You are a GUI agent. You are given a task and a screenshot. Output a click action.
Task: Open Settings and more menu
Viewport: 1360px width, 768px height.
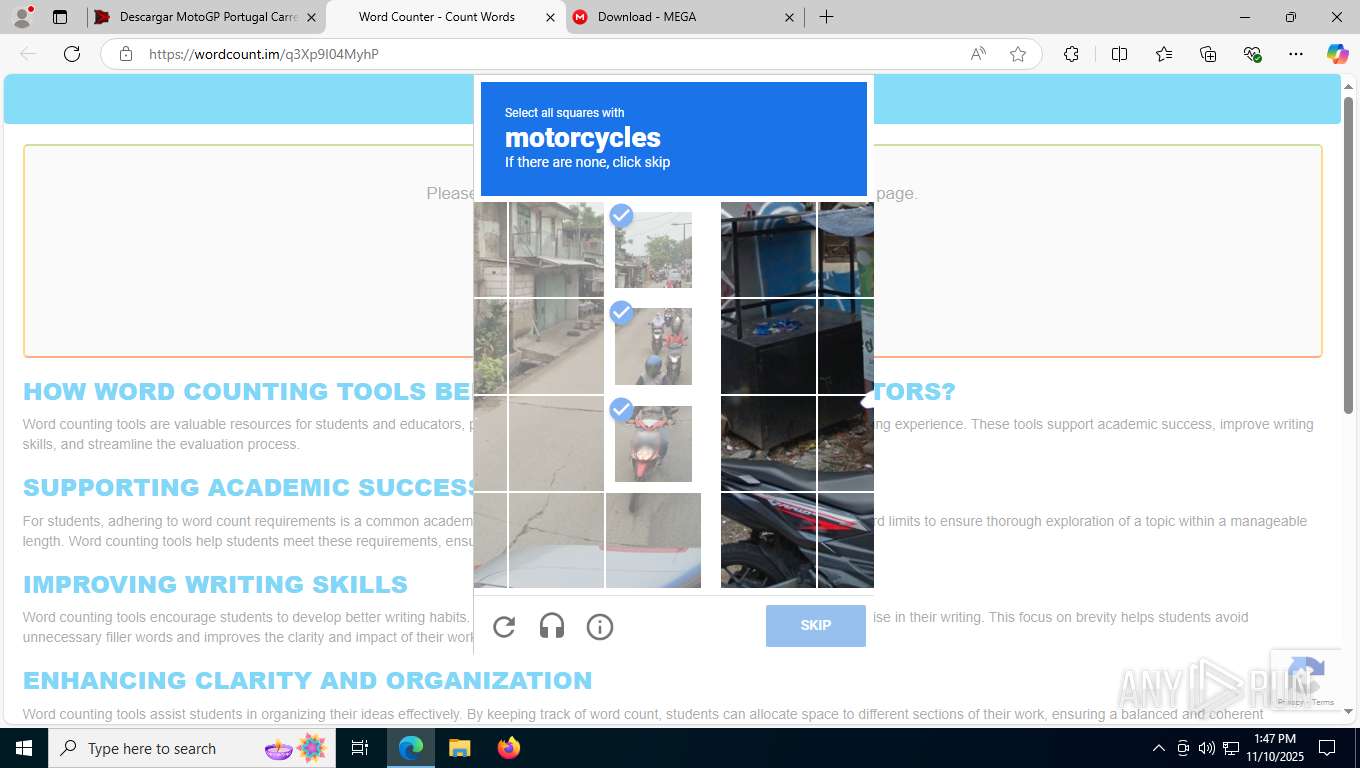(x=1296, y=54)
